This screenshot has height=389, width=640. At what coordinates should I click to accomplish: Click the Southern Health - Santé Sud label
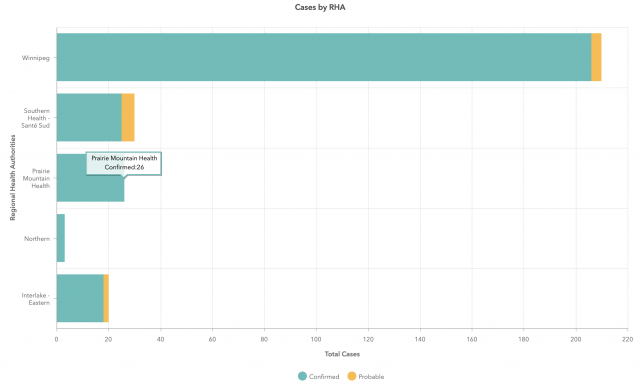(x=36, y=118)
